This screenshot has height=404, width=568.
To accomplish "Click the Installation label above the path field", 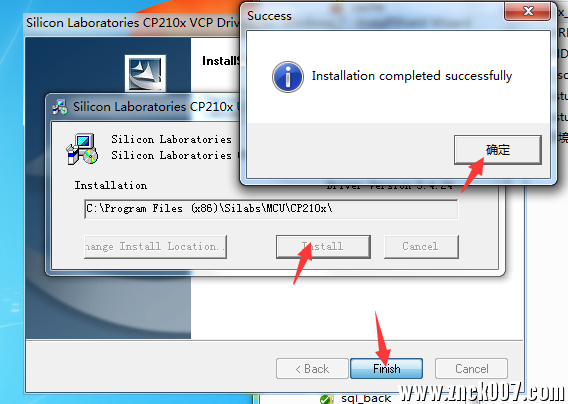I will tap(111, 186).
